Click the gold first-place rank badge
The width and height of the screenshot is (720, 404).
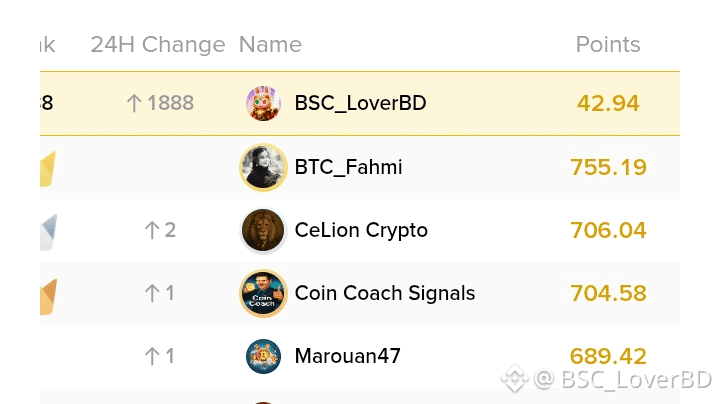(48, 169)
